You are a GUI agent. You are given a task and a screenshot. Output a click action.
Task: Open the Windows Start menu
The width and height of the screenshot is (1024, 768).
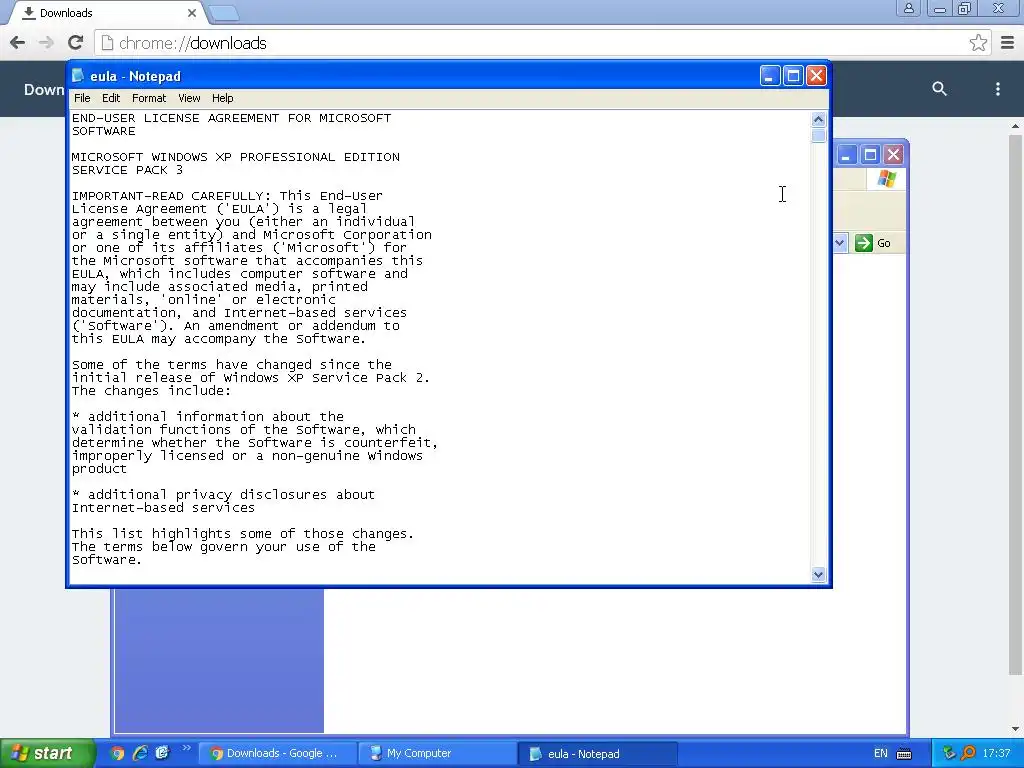point(47,753)
